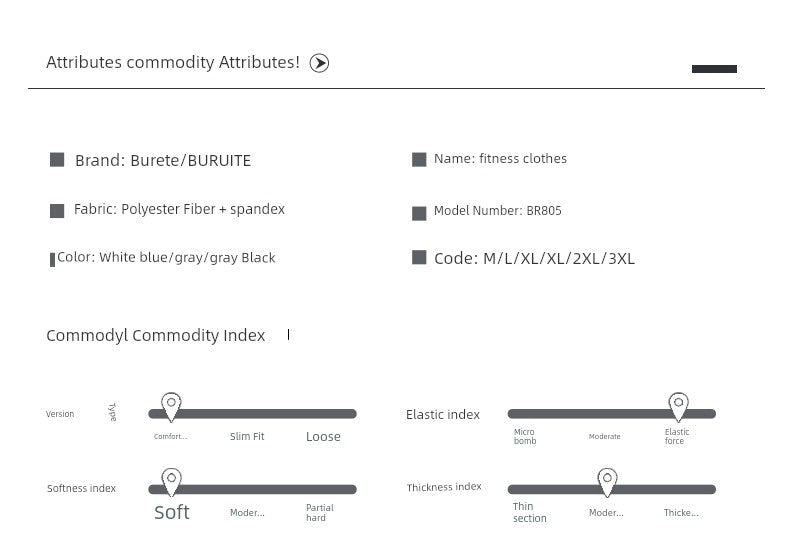Screen dimensions: 790x553
Task: Click the Softness index slider pin marker
Action: (x=171, y=482)
